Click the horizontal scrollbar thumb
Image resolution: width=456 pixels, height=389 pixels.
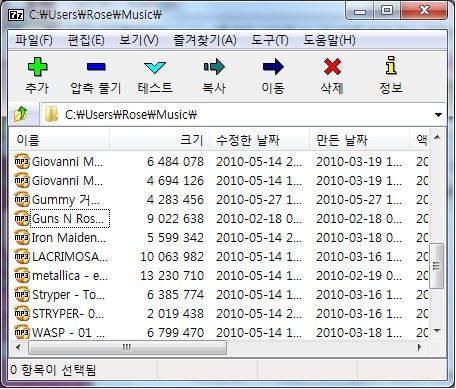(x=127, y=347)
